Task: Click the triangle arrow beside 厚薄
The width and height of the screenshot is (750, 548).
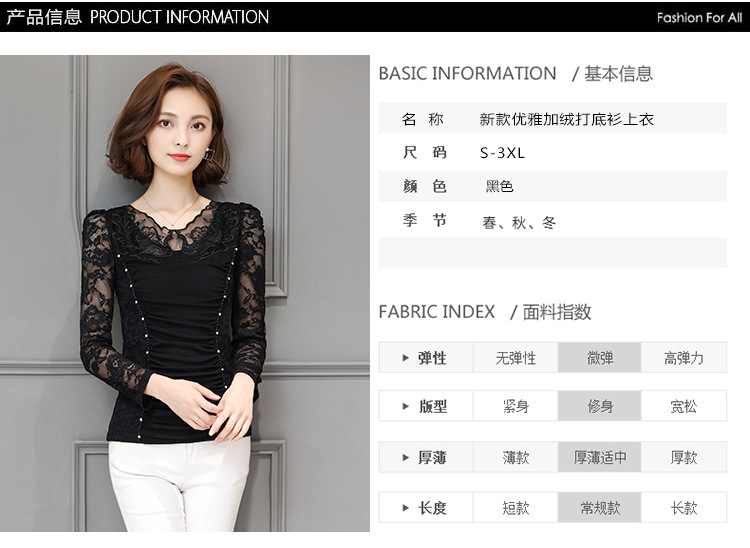Action: [x=406, y=458]
